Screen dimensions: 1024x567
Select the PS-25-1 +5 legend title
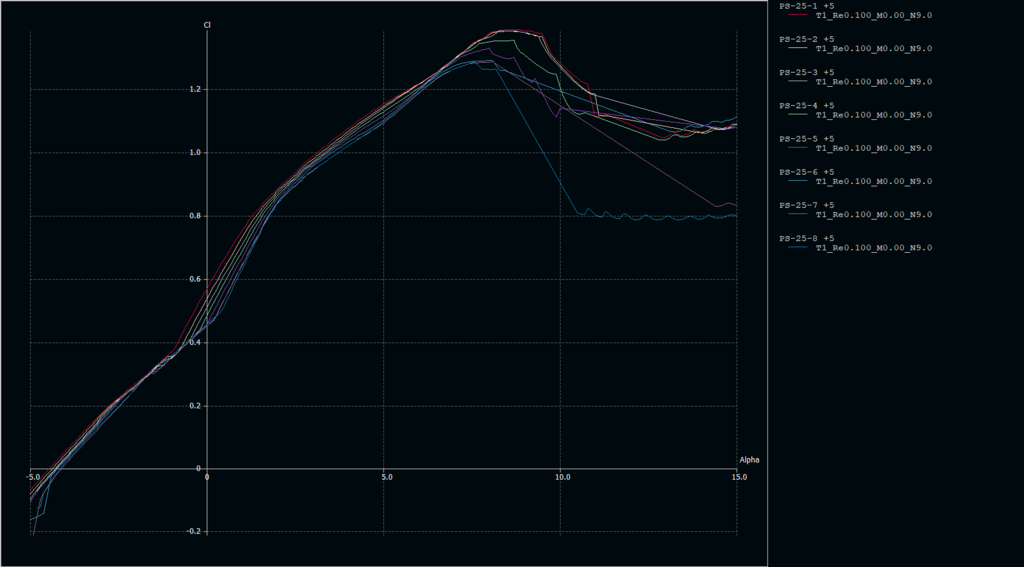coord(806,6)
